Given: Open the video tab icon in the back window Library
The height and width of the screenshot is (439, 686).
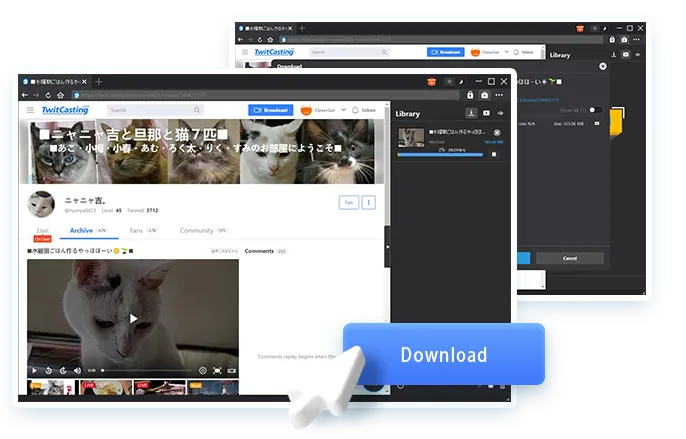Looking at the screenshot, I should pyautogui.click(x=626, y=55).
